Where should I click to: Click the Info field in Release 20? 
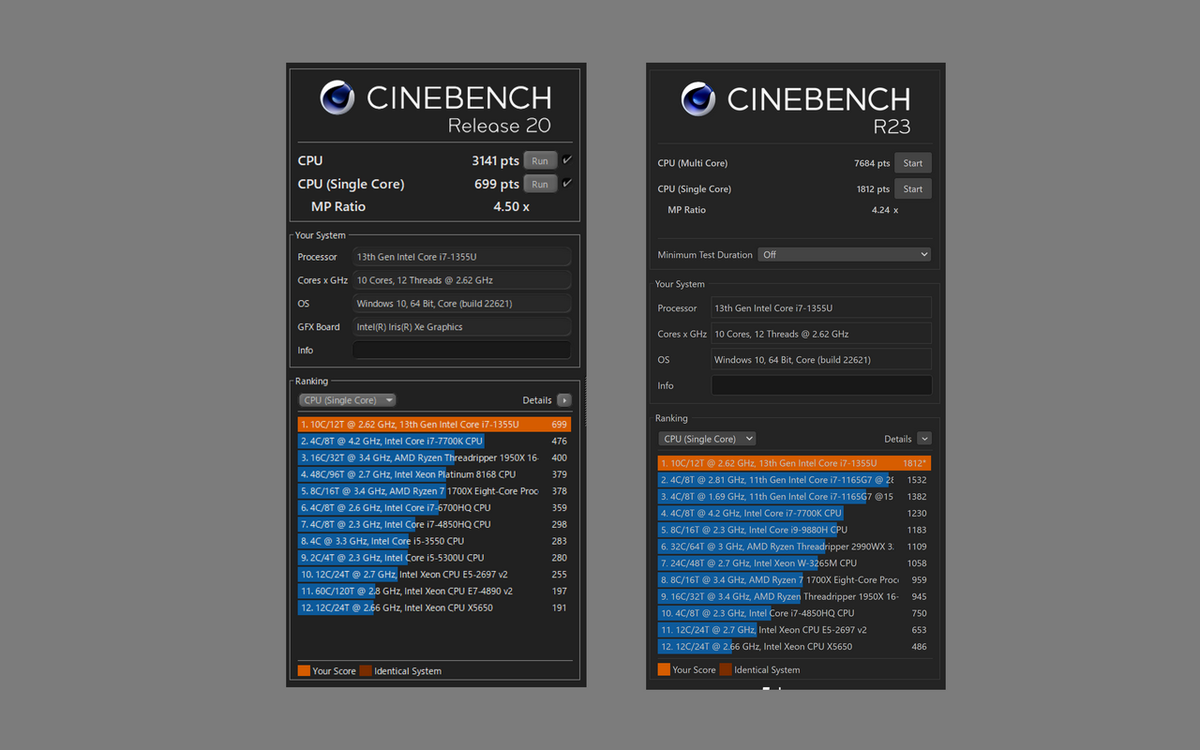click(x=461, y=350)
